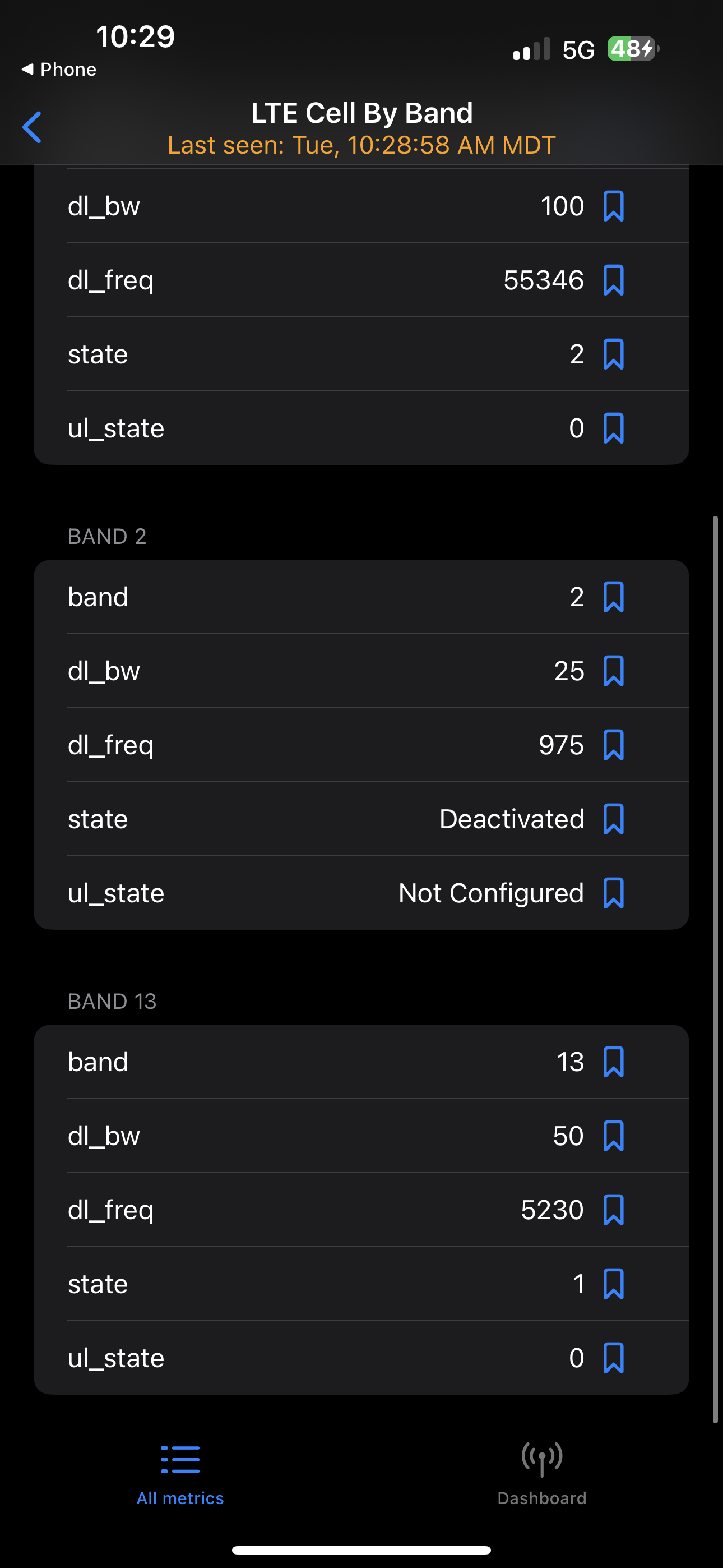Image resolution: width=723 pixels, height=1568 pixels.
Task: Tap the Last seen timestamp text
Action: click(x=361, y=145)
